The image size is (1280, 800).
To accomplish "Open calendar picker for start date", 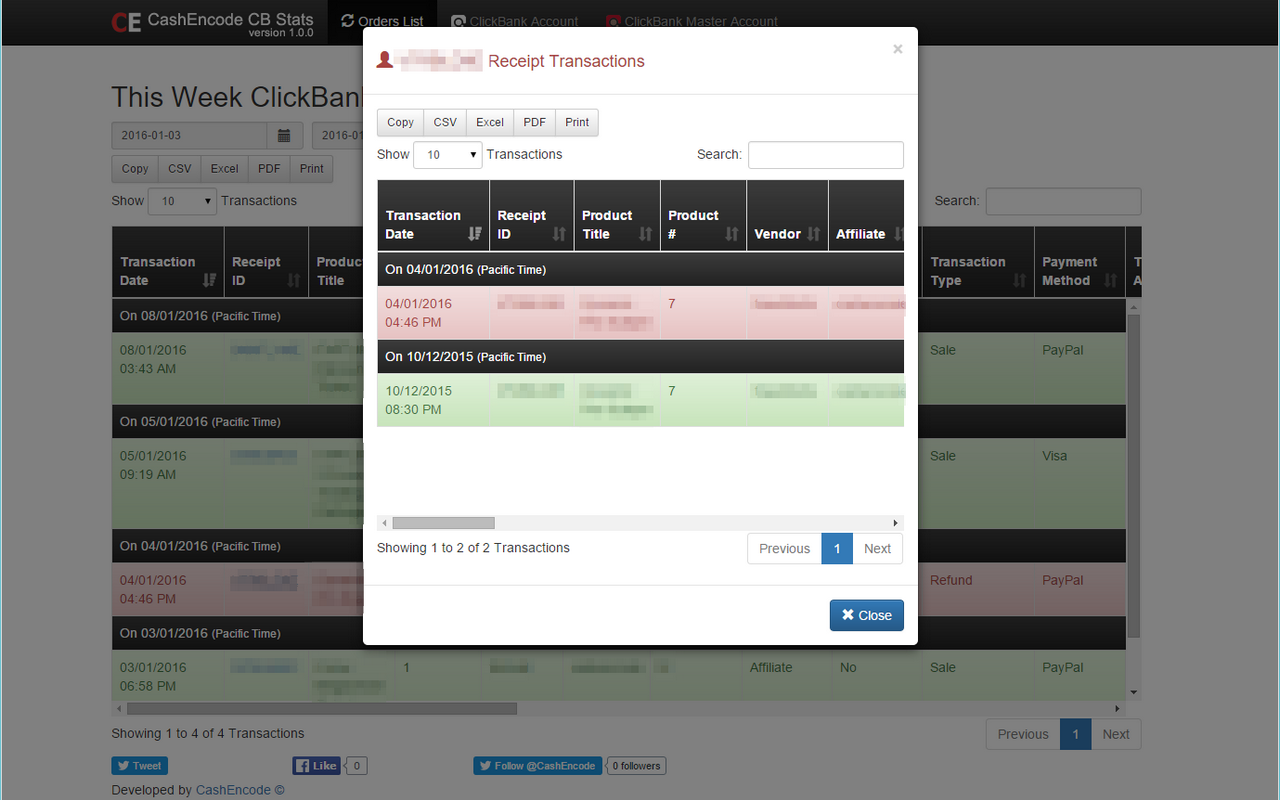I will (284, 135).
